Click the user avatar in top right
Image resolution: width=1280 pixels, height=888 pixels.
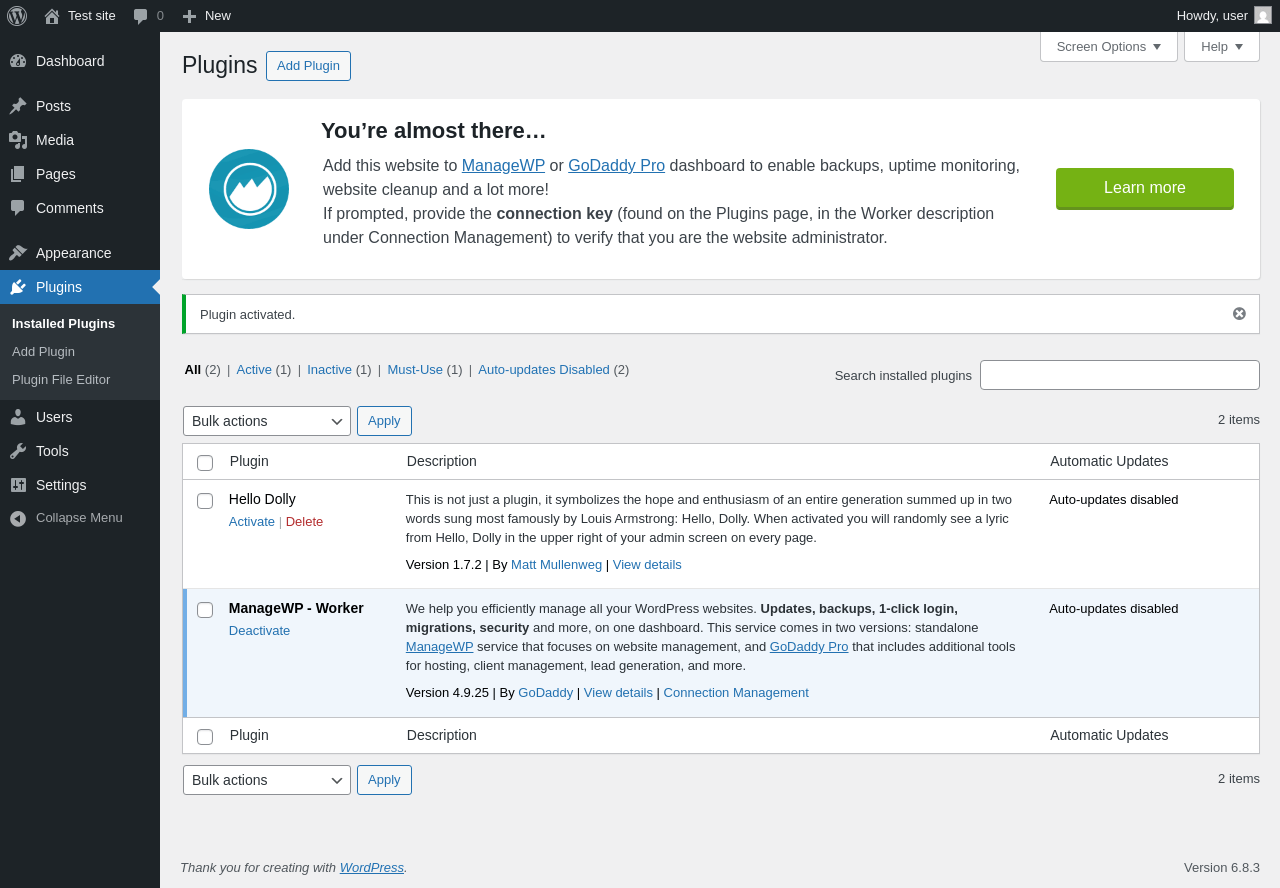coord(1263,15)
